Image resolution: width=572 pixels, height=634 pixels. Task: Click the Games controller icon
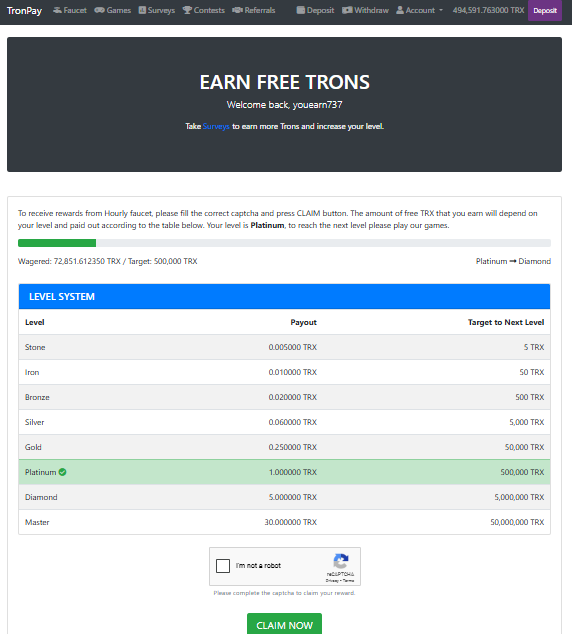coord(99,10)
